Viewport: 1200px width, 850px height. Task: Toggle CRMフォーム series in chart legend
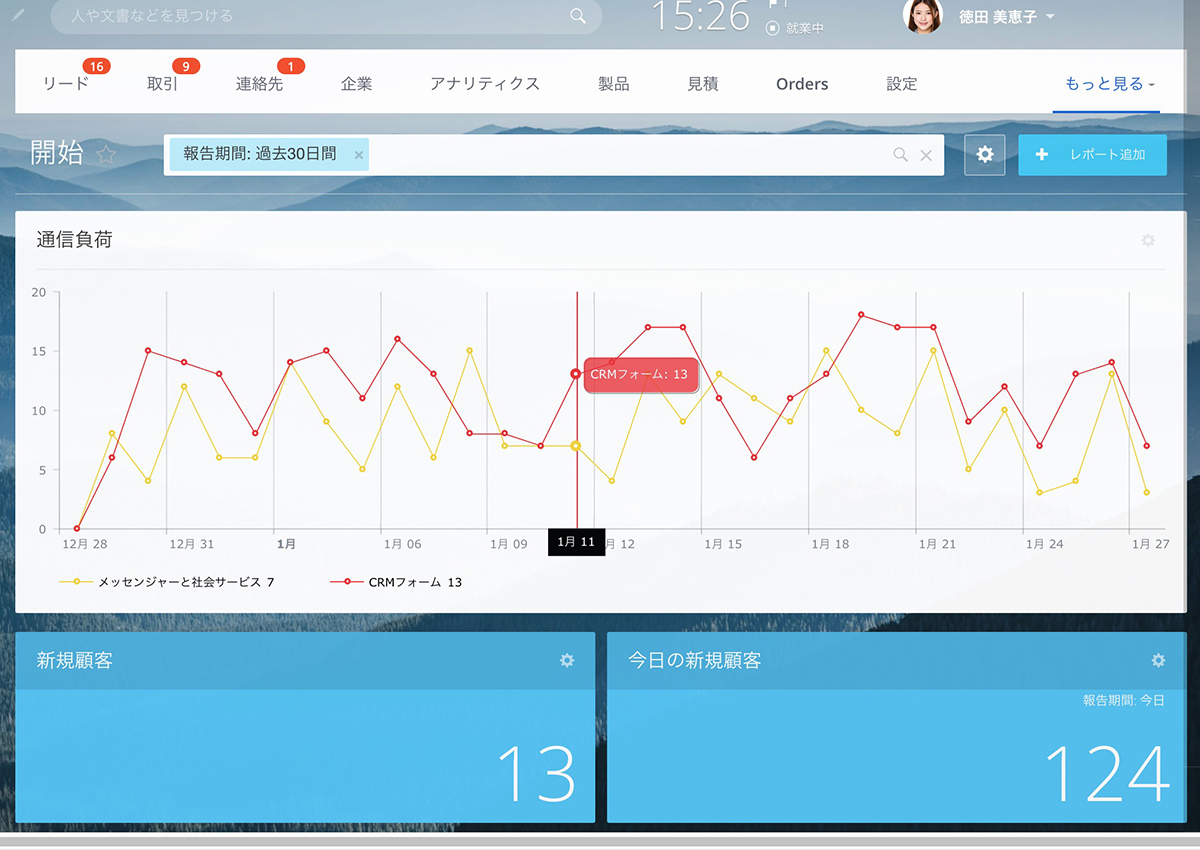pos(396,582)
